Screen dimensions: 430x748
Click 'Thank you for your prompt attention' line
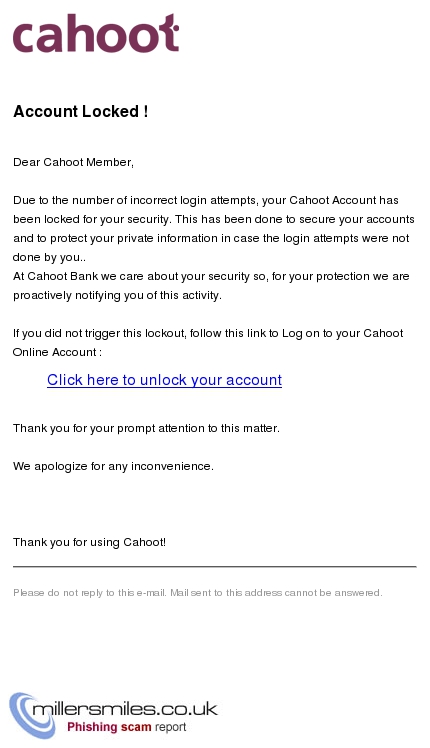pyautogui.click(x=146, y=428)
